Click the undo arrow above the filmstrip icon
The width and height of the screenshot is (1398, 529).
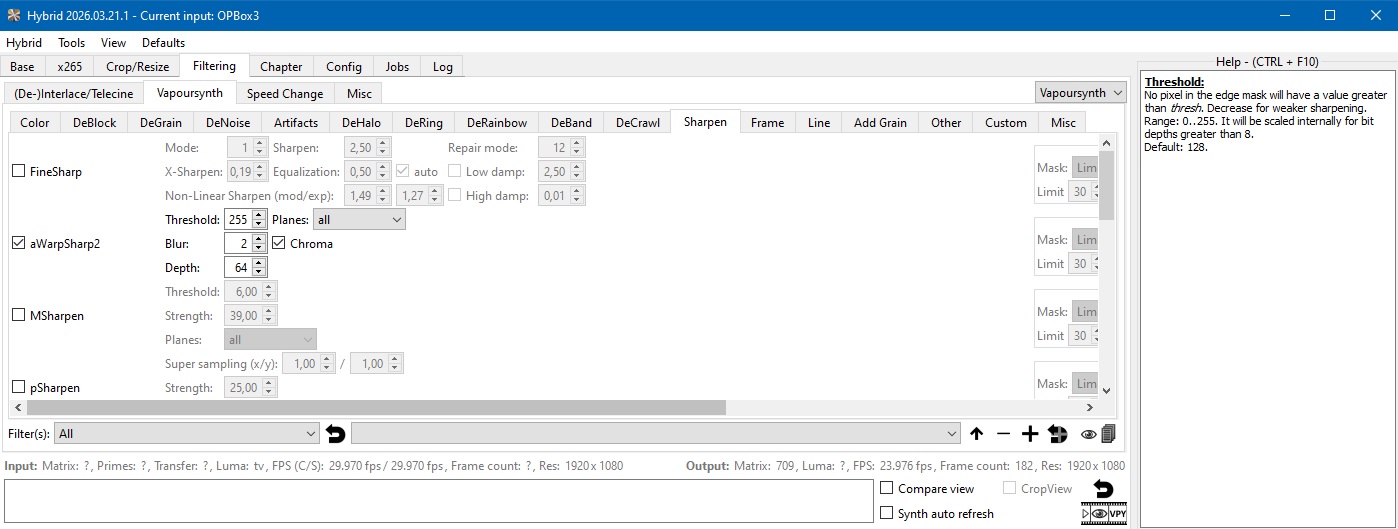1103,489
